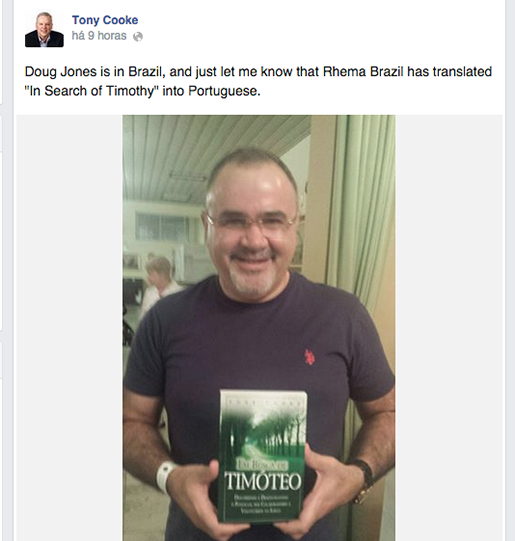Viewport: 515px width, 541px height.
Task: Click the TIMÓTEO title on the book
Action: click(x=263, y=481)
